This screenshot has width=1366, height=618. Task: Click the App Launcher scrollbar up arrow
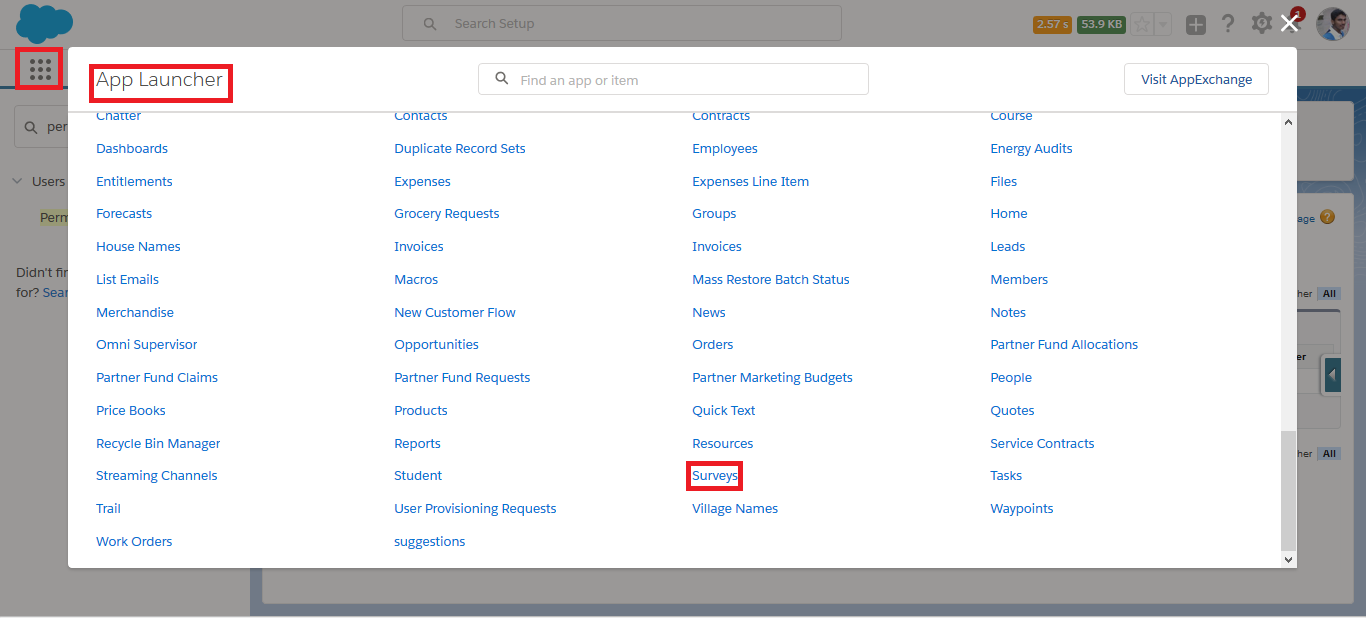[x=1288, y=122]
